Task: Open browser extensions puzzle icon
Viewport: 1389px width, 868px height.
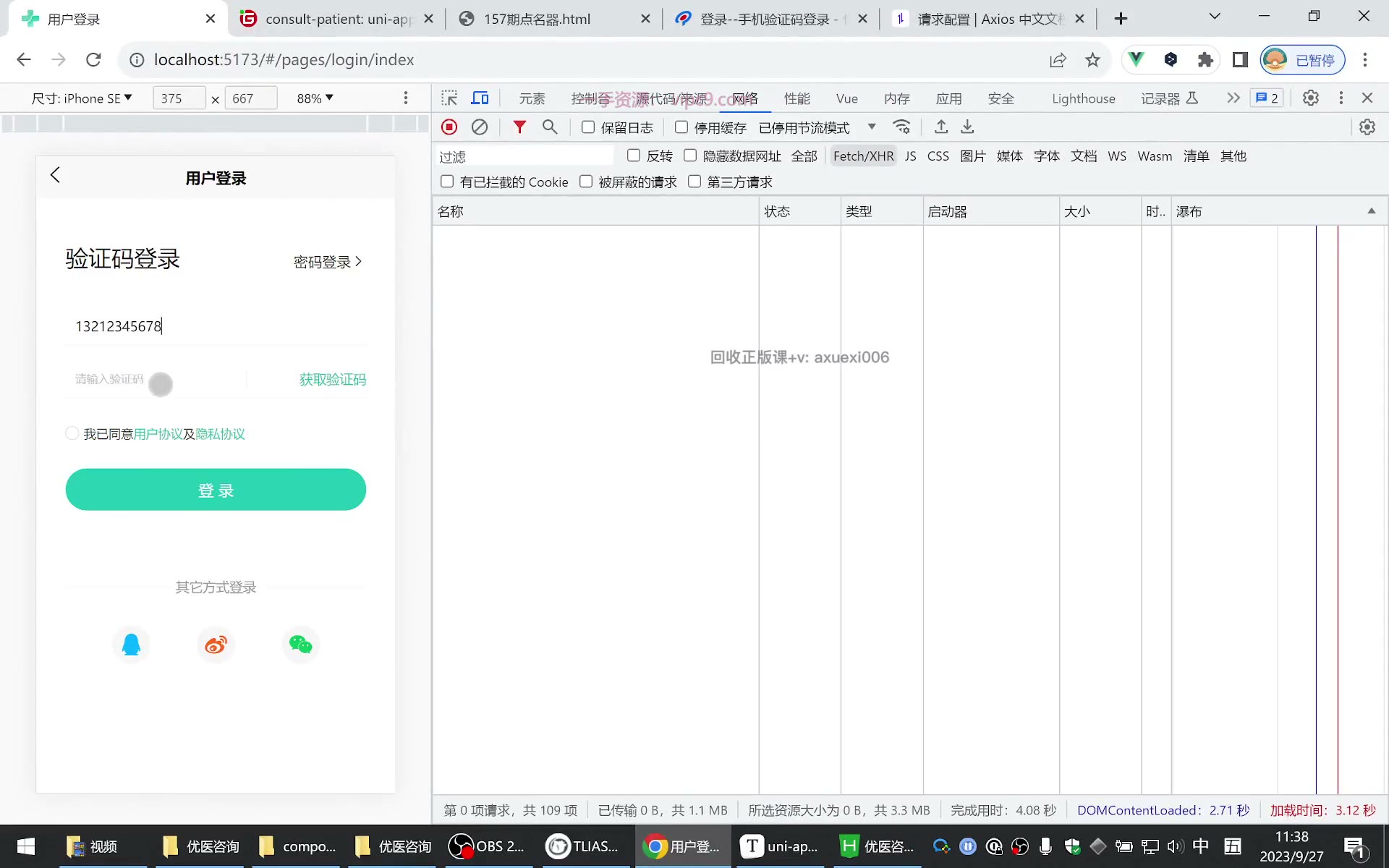Action: coord(1205,60)
